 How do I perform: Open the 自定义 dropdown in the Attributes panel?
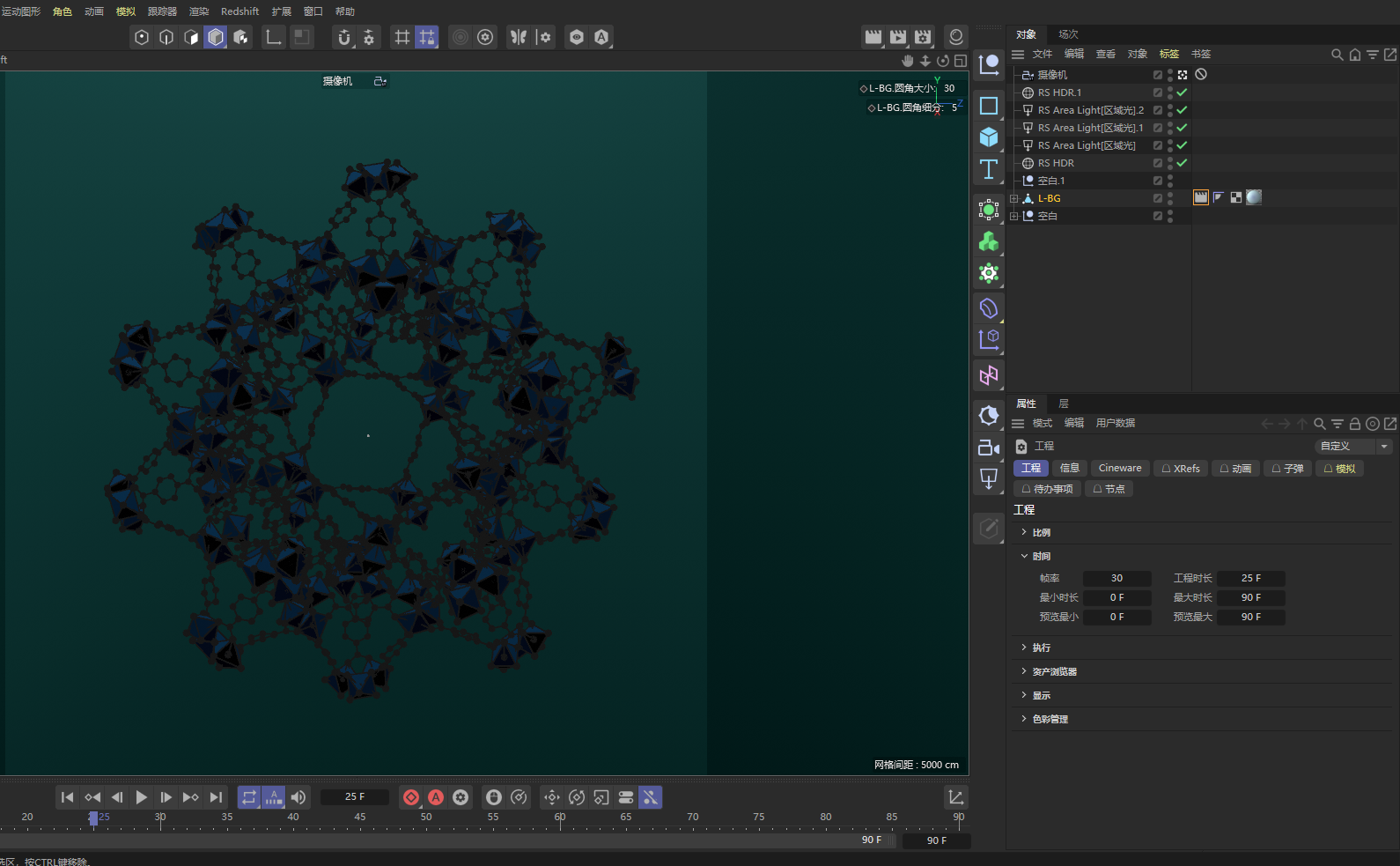coord(1353,447)
